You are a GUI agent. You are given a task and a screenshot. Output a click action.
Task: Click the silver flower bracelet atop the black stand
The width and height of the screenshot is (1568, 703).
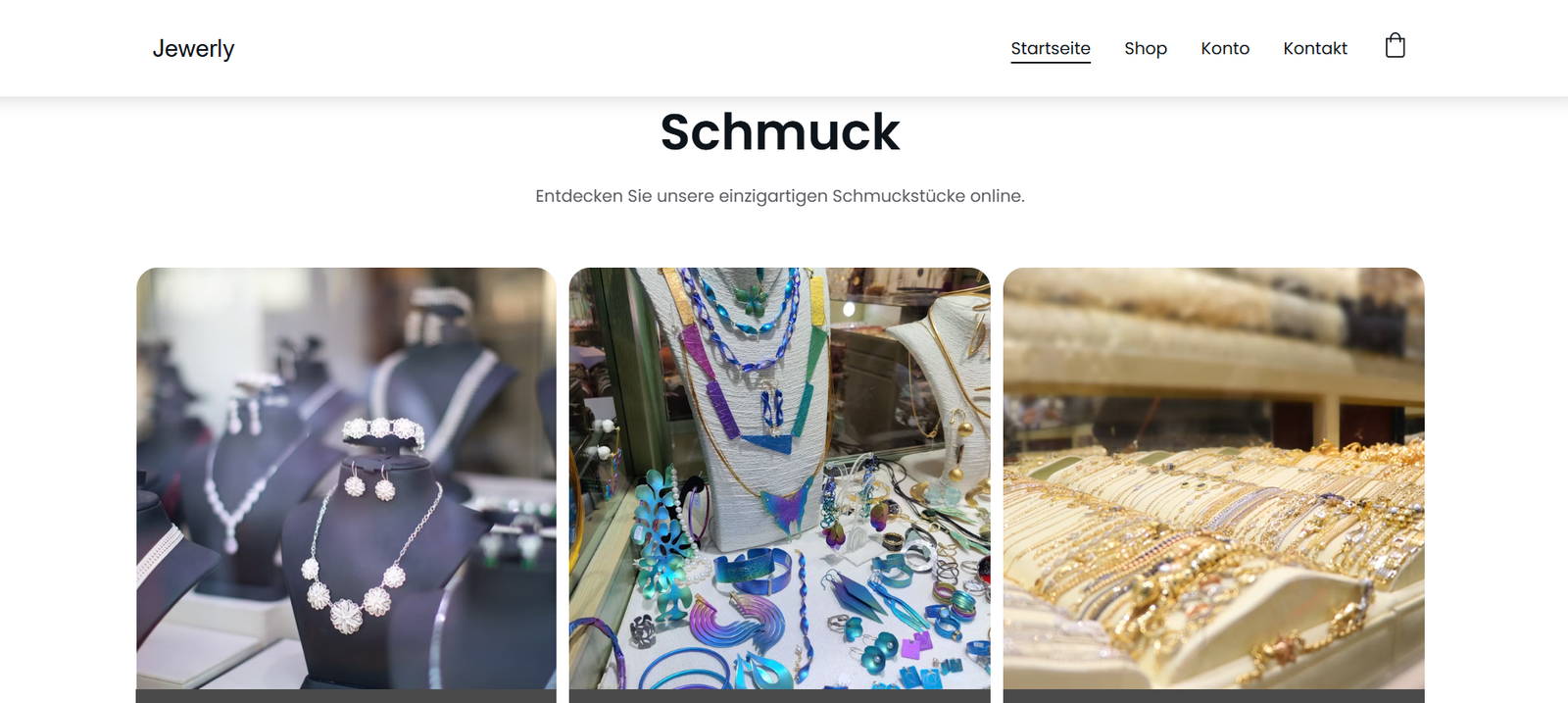(x=383, y=429)
